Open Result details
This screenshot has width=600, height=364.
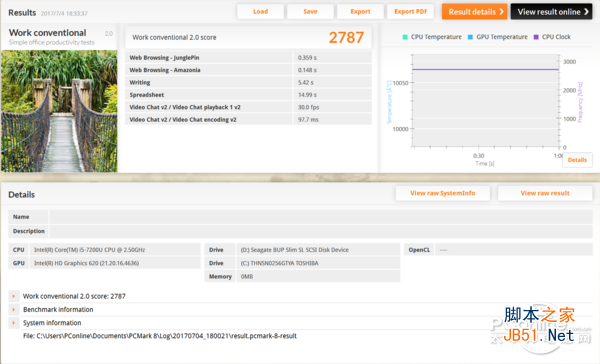(474, 11)
